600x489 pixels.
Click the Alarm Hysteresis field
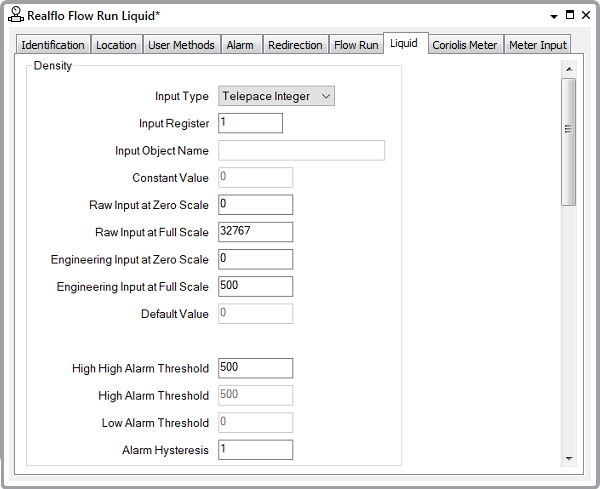[x=255, y=449]
